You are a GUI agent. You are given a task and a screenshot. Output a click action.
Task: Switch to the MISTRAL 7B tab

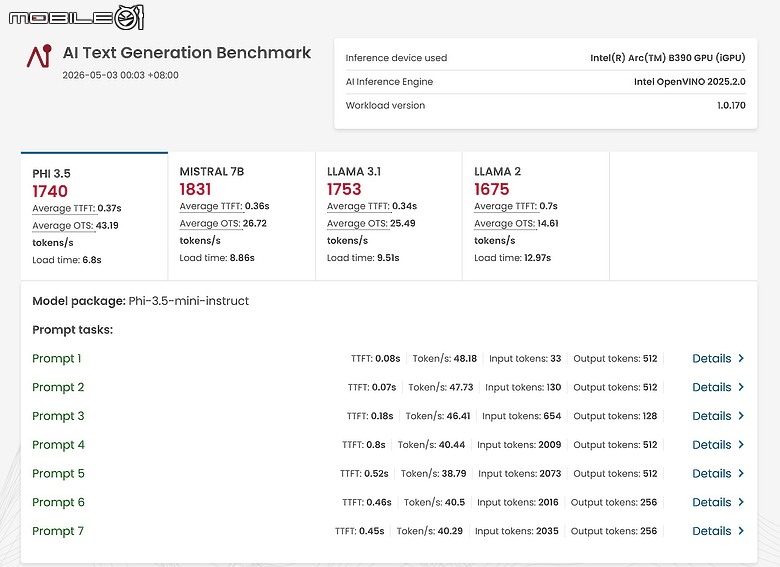(x=242, y=216)
